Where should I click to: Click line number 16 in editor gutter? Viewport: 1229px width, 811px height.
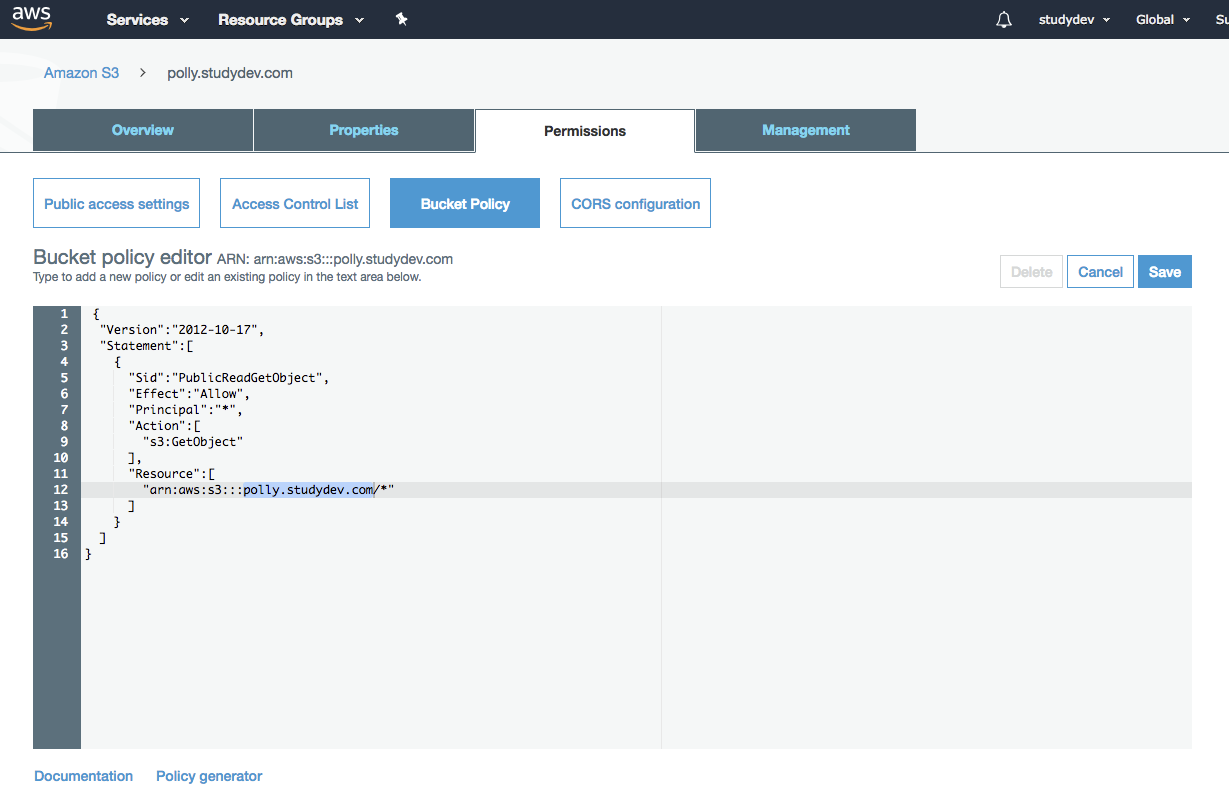[x=61, y=554]
